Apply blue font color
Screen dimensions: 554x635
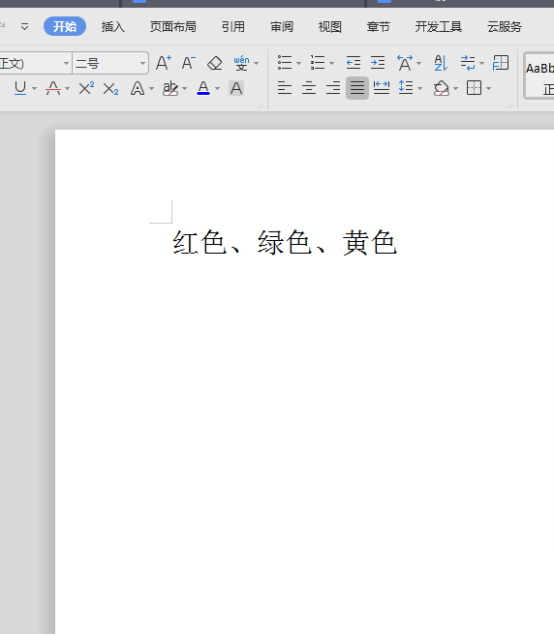click(x=203, y=88)
